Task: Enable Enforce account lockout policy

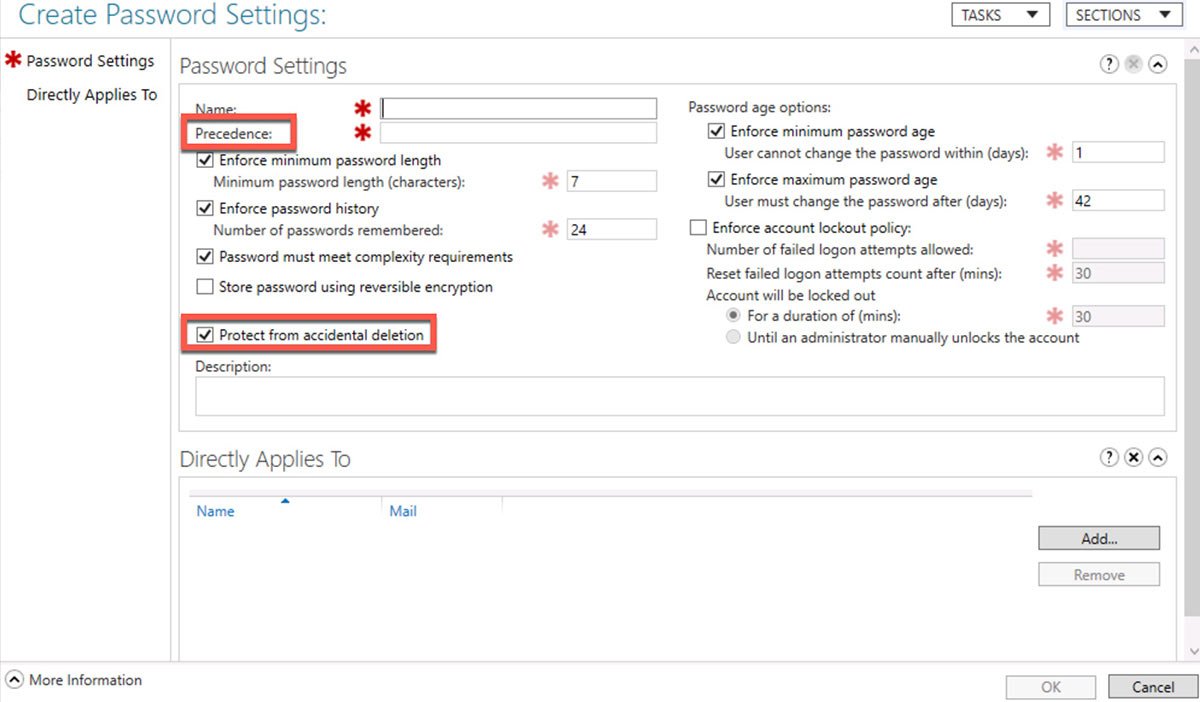Action: 697,227
